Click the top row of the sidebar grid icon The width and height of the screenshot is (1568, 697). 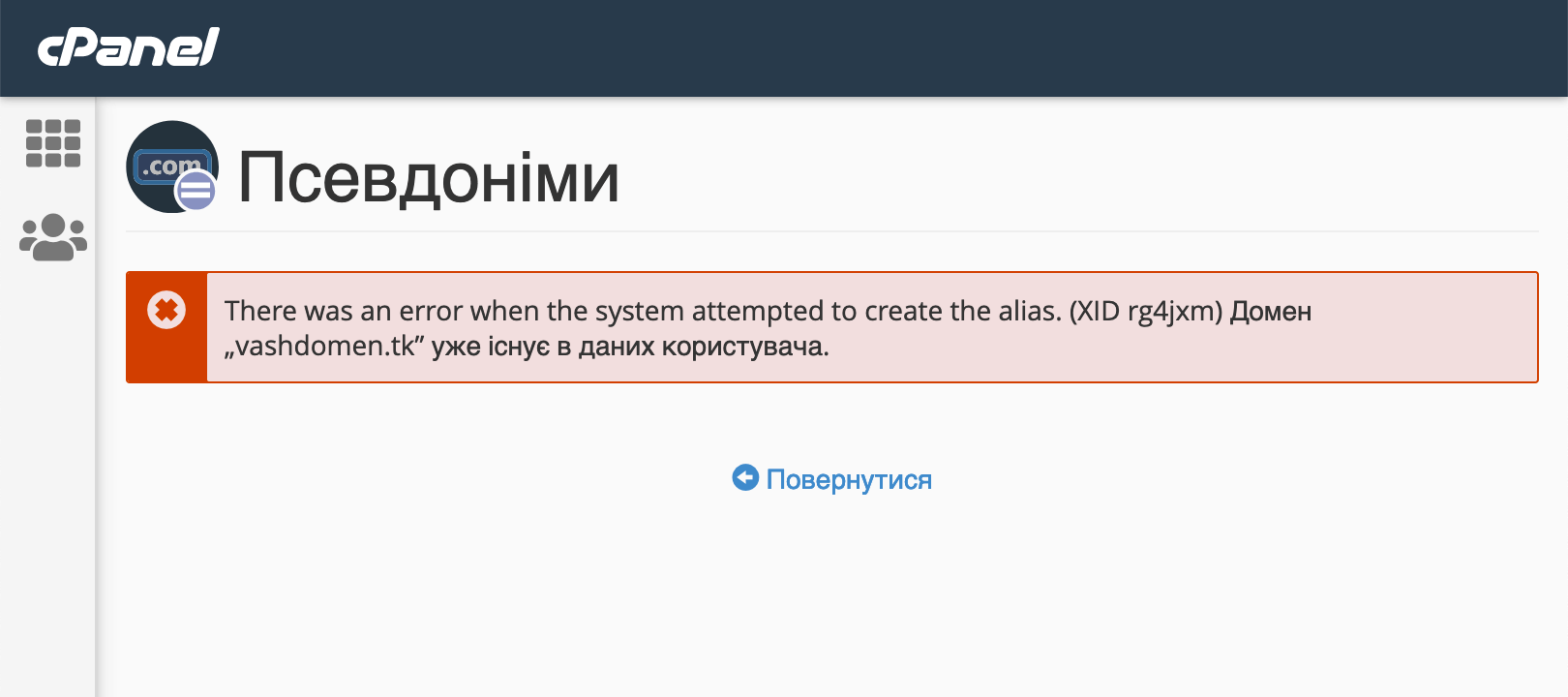(52, 126)
